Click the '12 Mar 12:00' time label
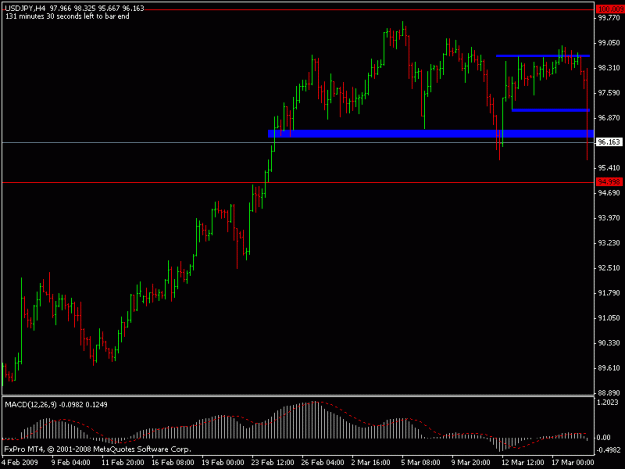Image resolution: width=625 pixels, height=469 pixels. 523,462
